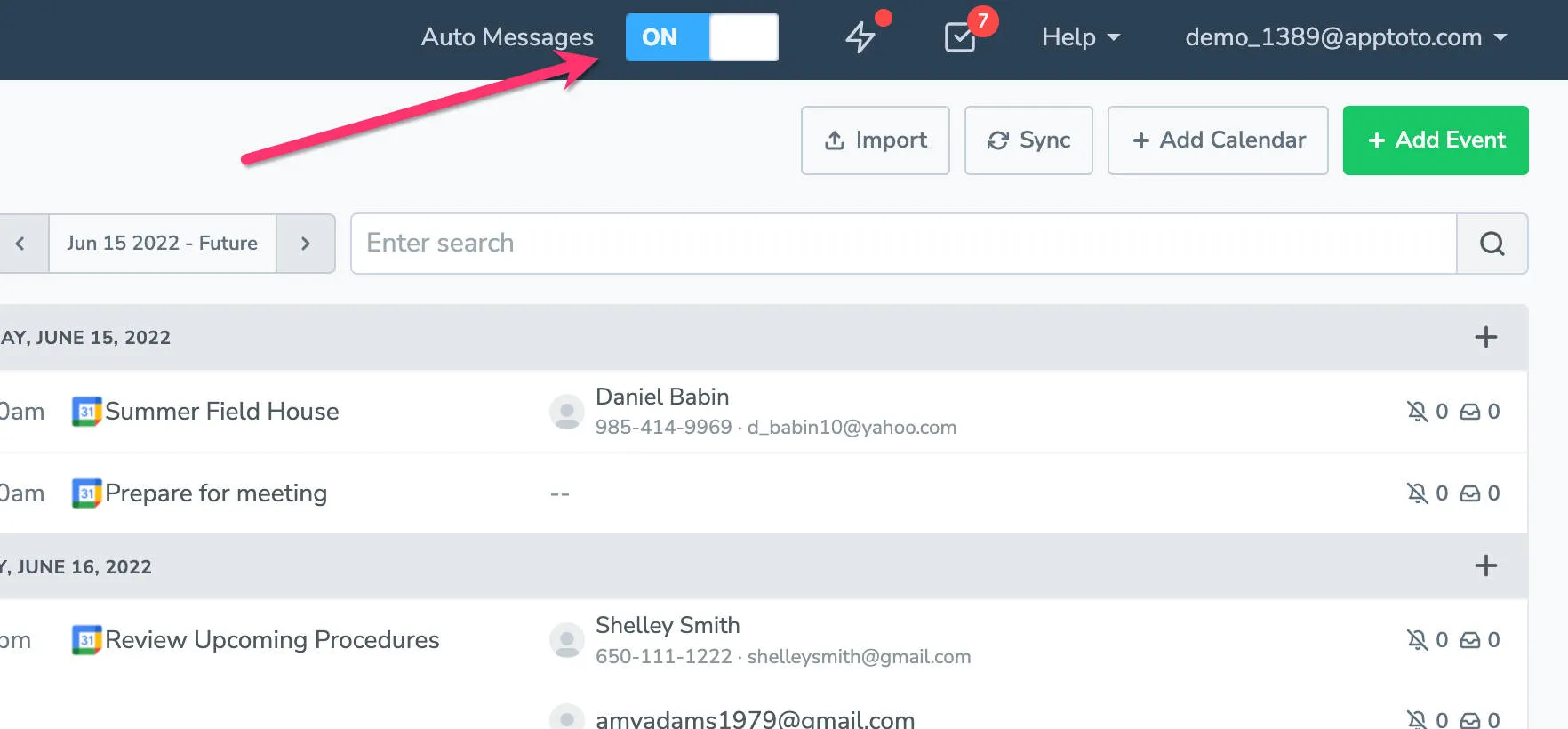Click inbox icon in Review Upcoming Procedures row
The image size is (1568, 729).
pos(1470,640)
